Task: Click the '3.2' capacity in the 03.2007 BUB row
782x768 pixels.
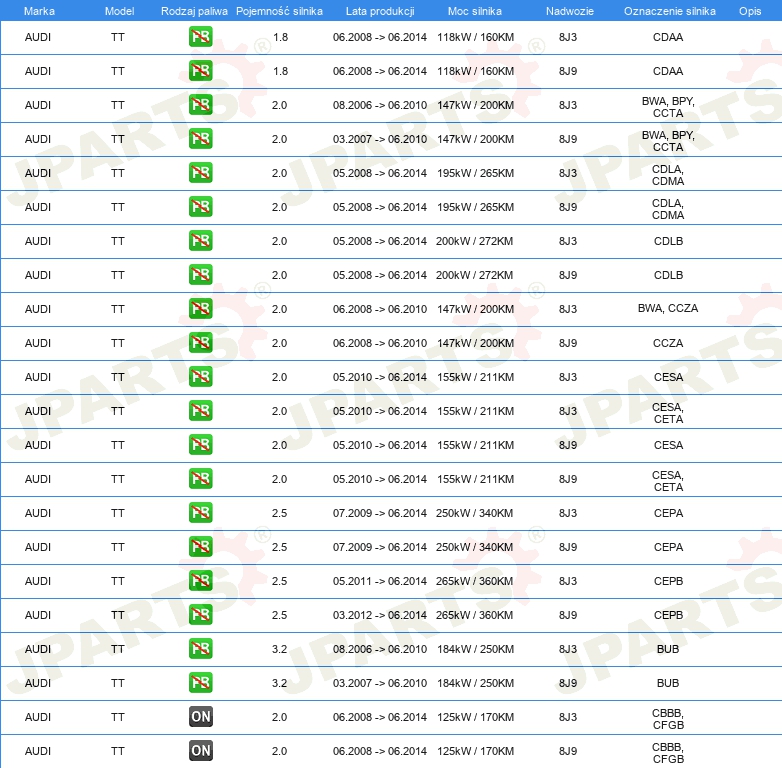Action: pos(279,683)
